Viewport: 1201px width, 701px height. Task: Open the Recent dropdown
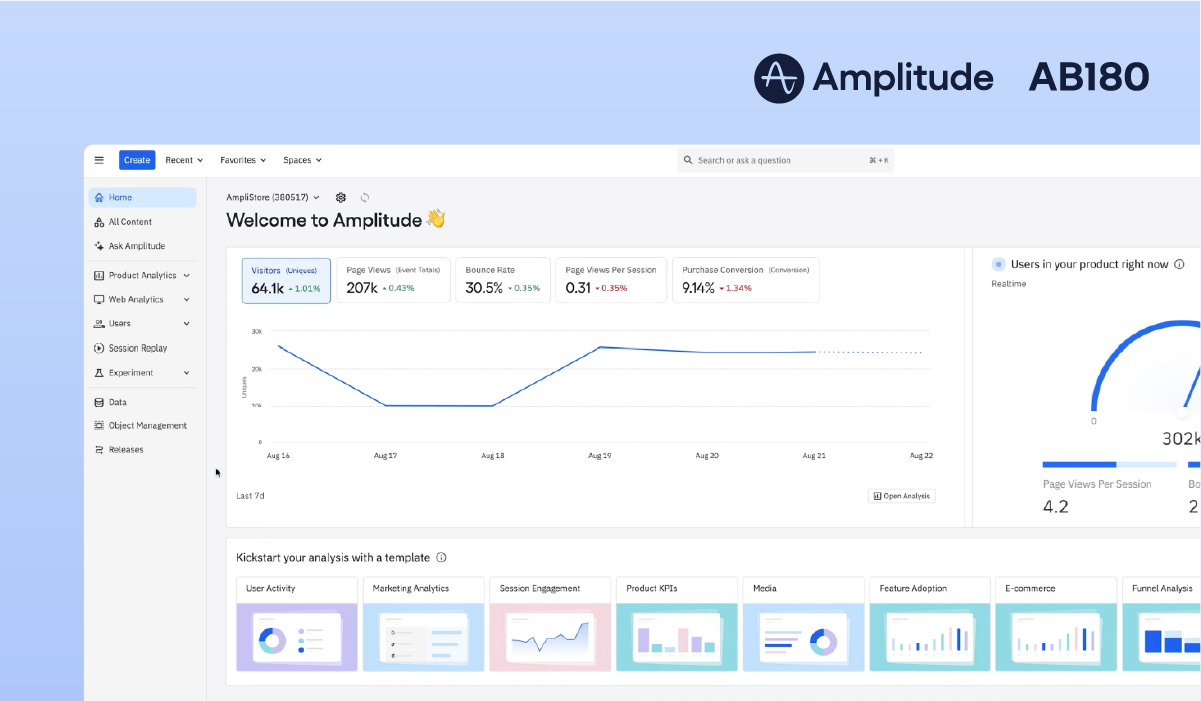click(x=184, y=160)
